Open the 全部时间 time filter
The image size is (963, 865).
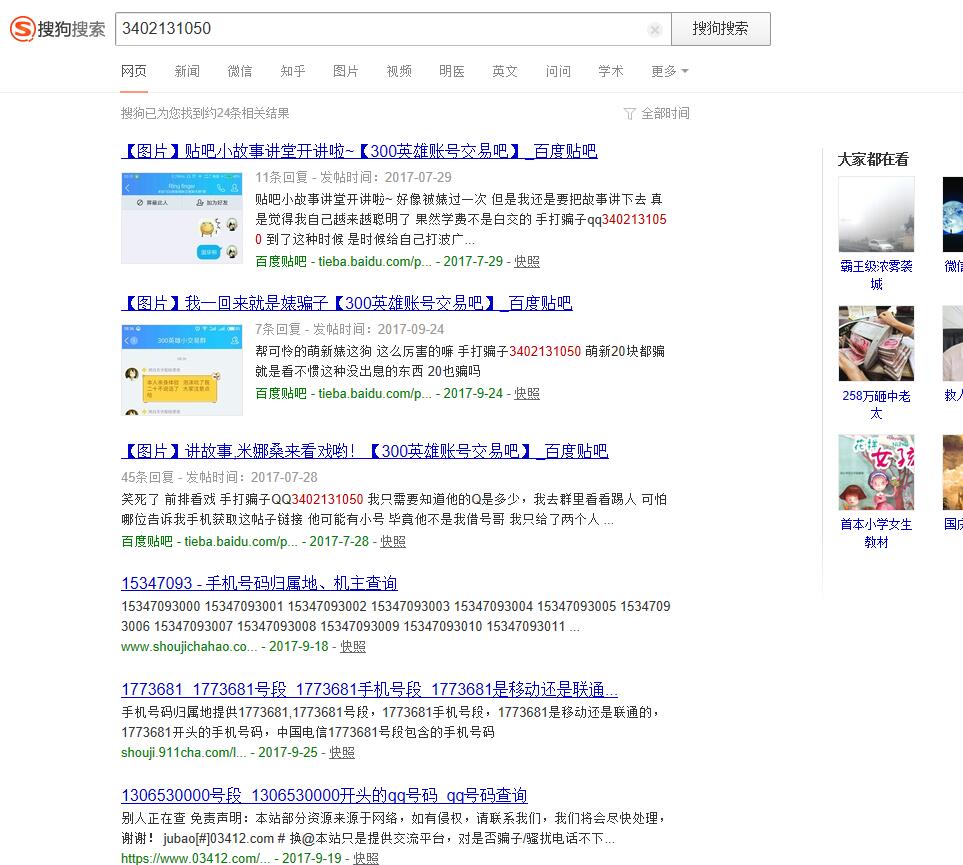[665, 114]
